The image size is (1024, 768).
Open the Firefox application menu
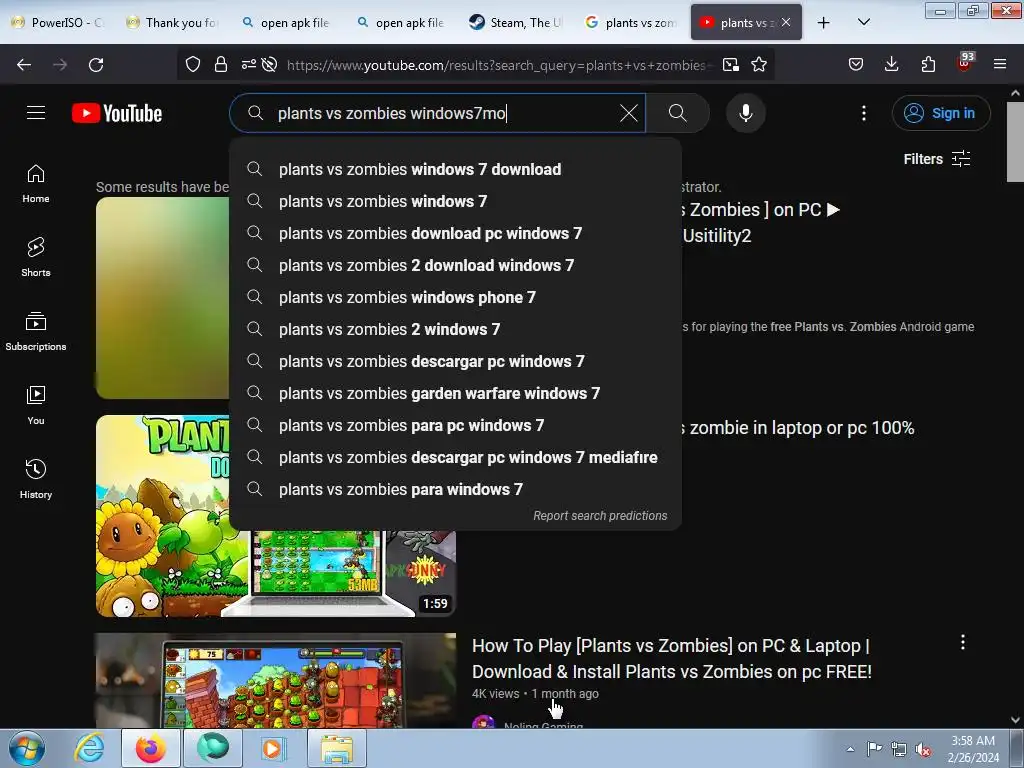coord(1000,64)
